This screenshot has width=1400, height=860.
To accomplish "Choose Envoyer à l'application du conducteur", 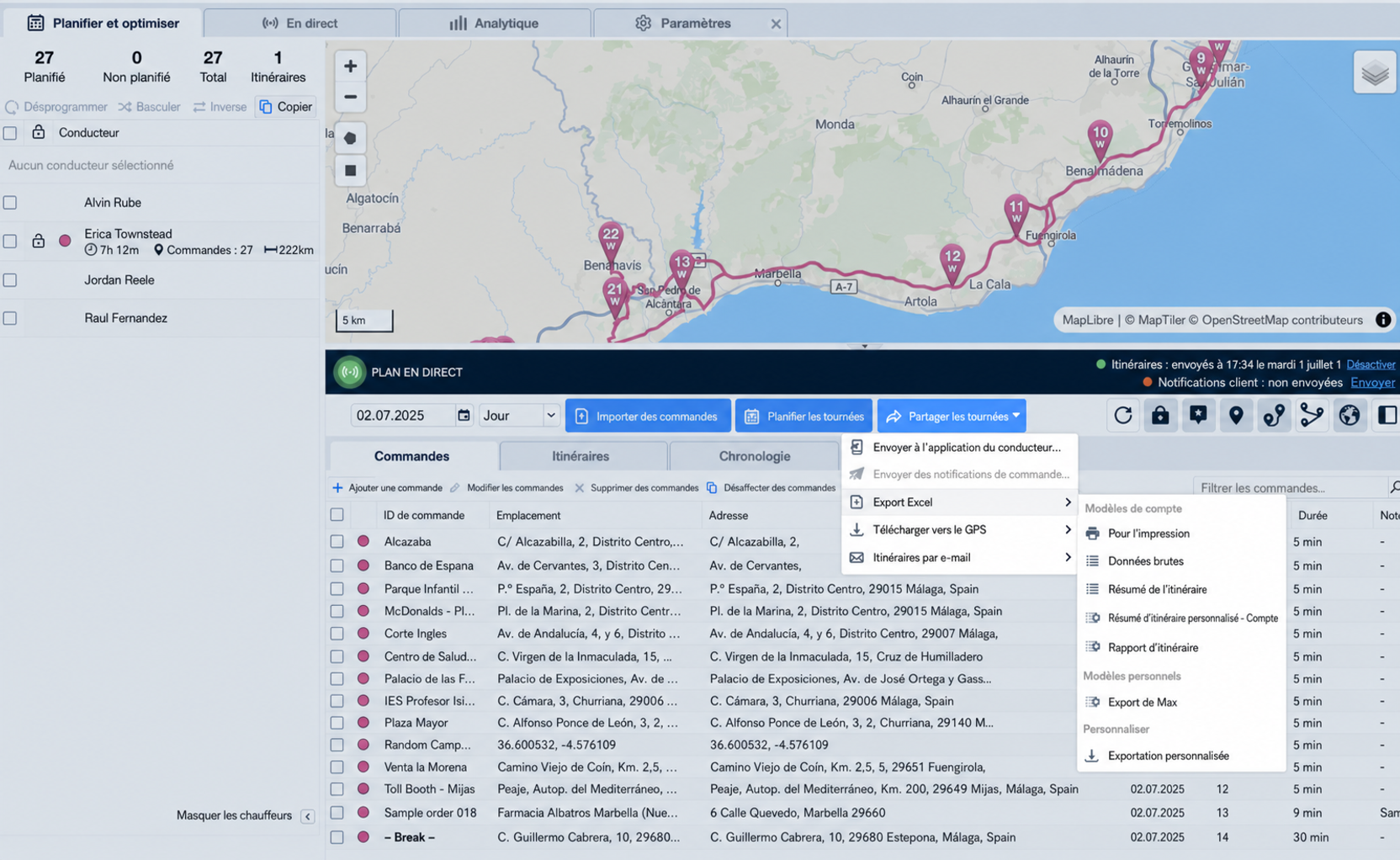I will click(960, 448).
